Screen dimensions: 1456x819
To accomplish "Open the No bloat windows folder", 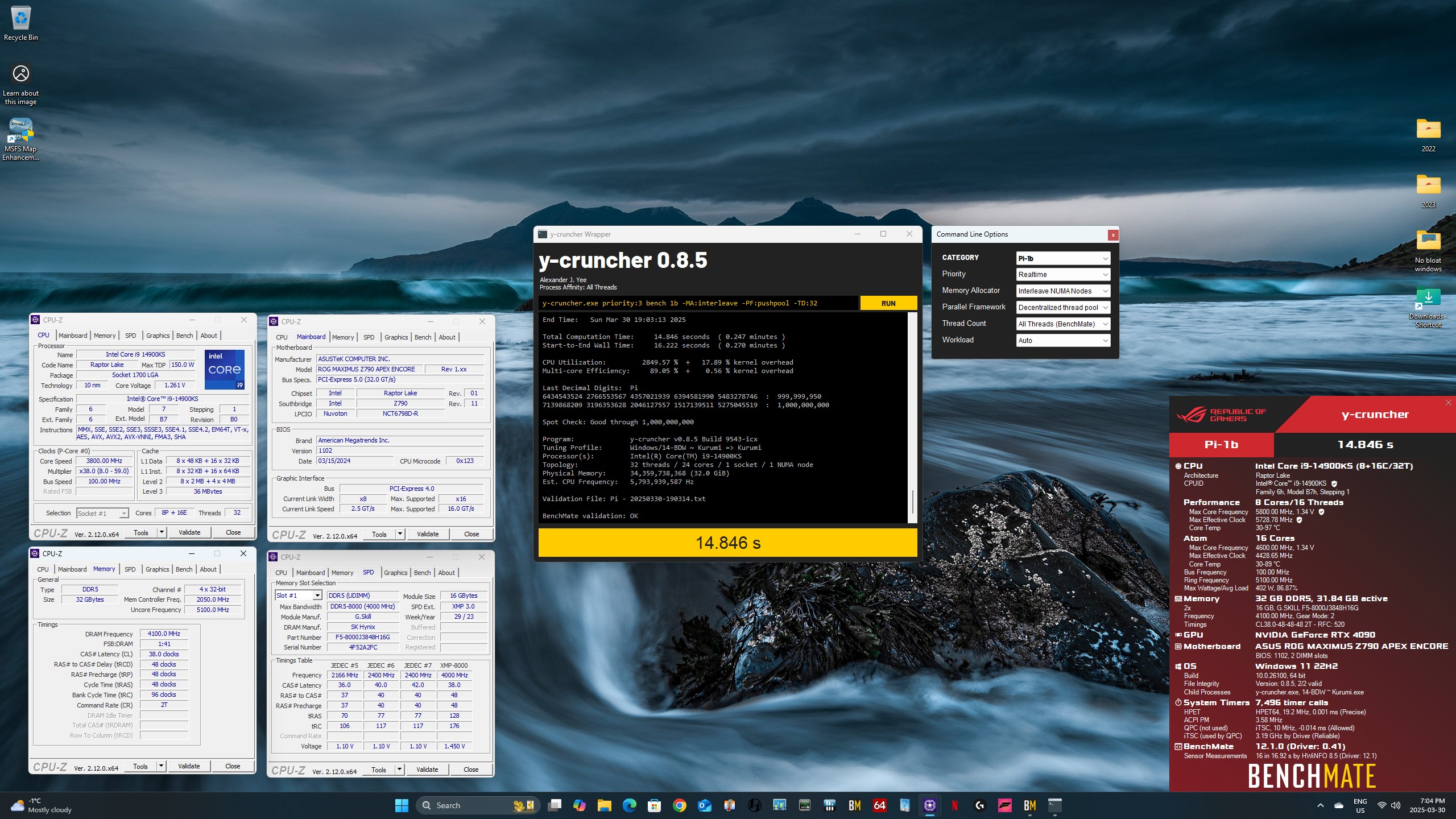I will [1428, 251].
